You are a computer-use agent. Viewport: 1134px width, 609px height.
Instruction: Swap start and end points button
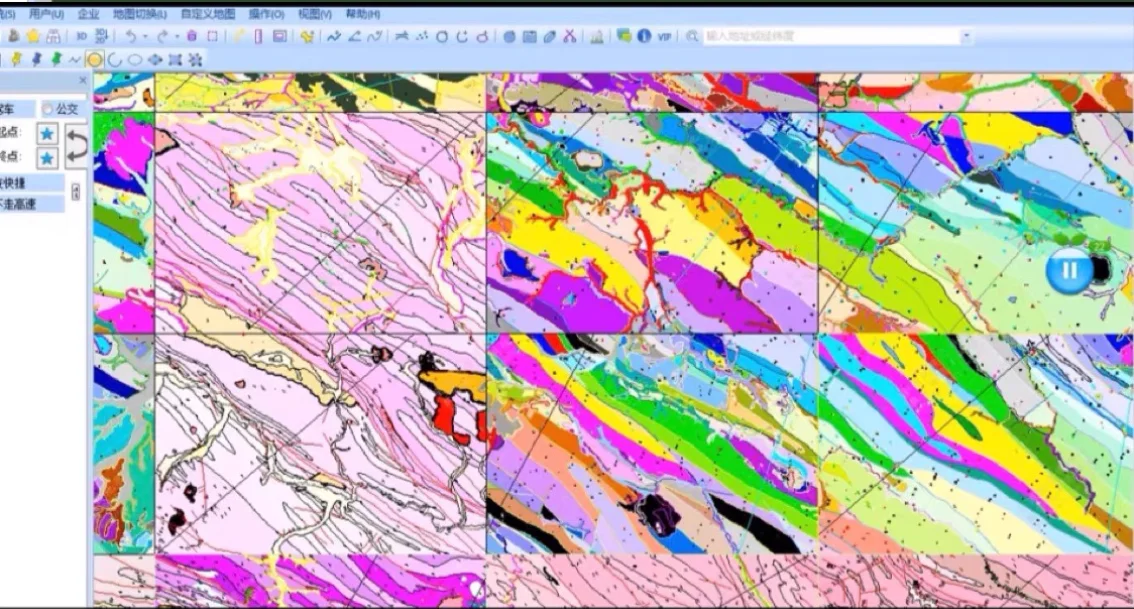click(x=76, y=145)
